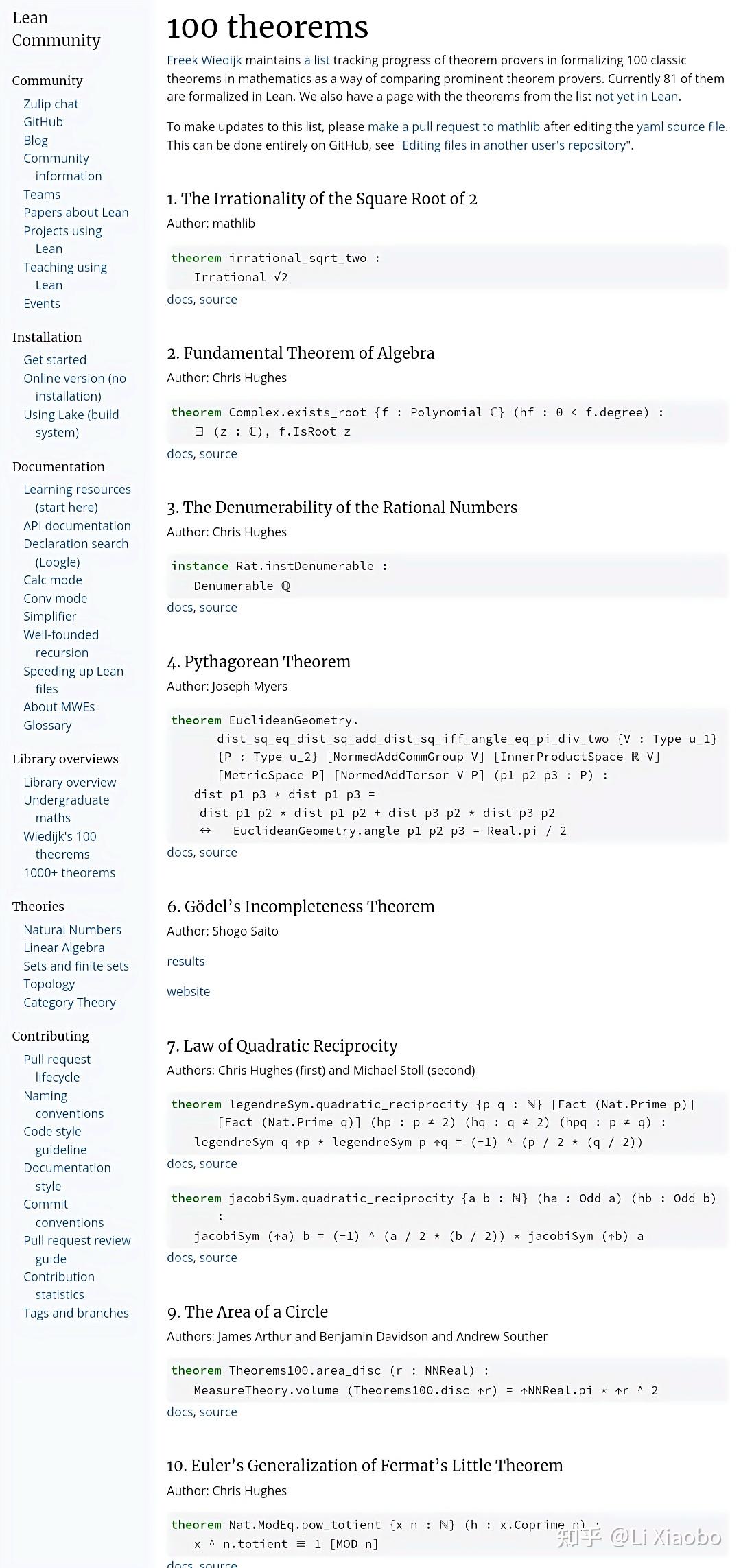The width and height of the screenshot is (741, 1568).
Task: Open Papers about Lean page
Action: pos(75,212)
